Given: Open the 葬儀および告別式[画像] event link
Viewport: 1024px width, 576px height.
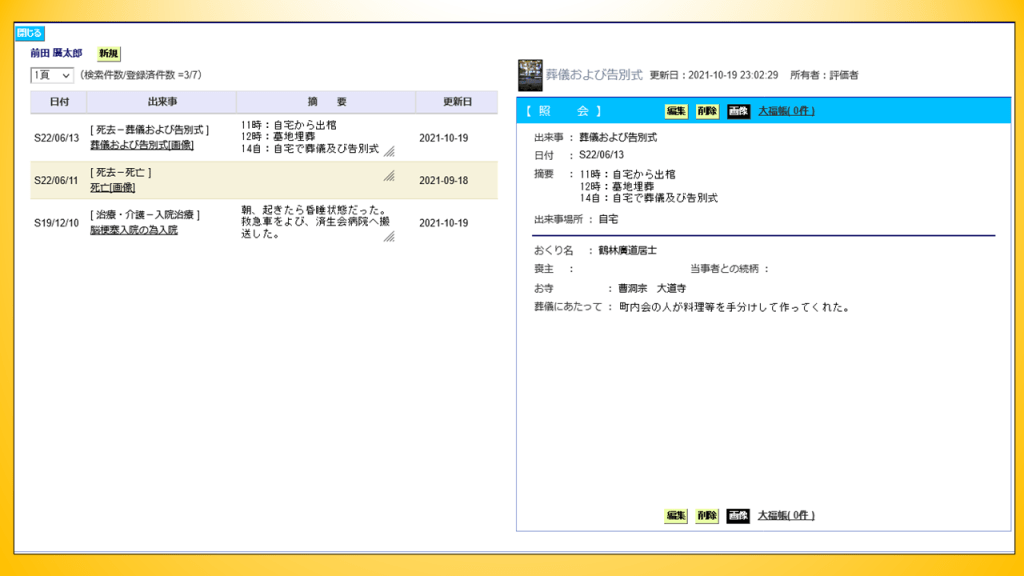Looking at the screenshot, I should click(142, 145).
